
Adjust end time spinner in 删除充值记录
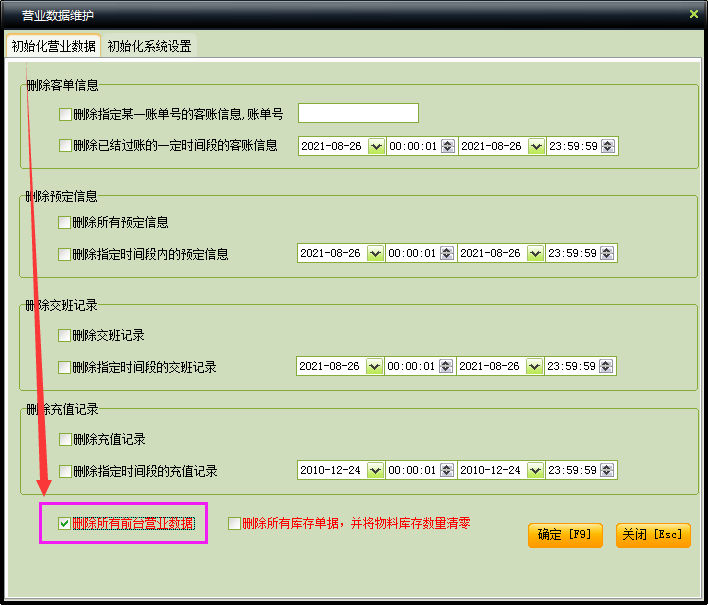(x=608, y=470)
